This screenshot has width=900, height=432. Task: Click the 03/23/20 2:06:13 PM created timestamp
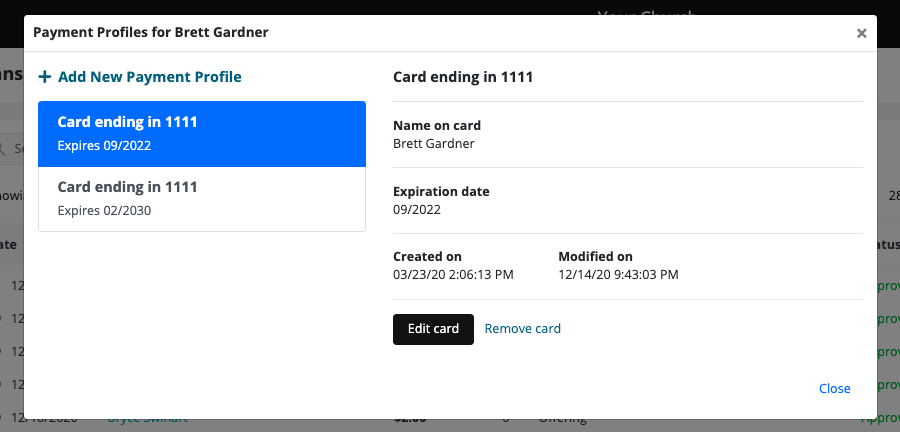(453, 274)
